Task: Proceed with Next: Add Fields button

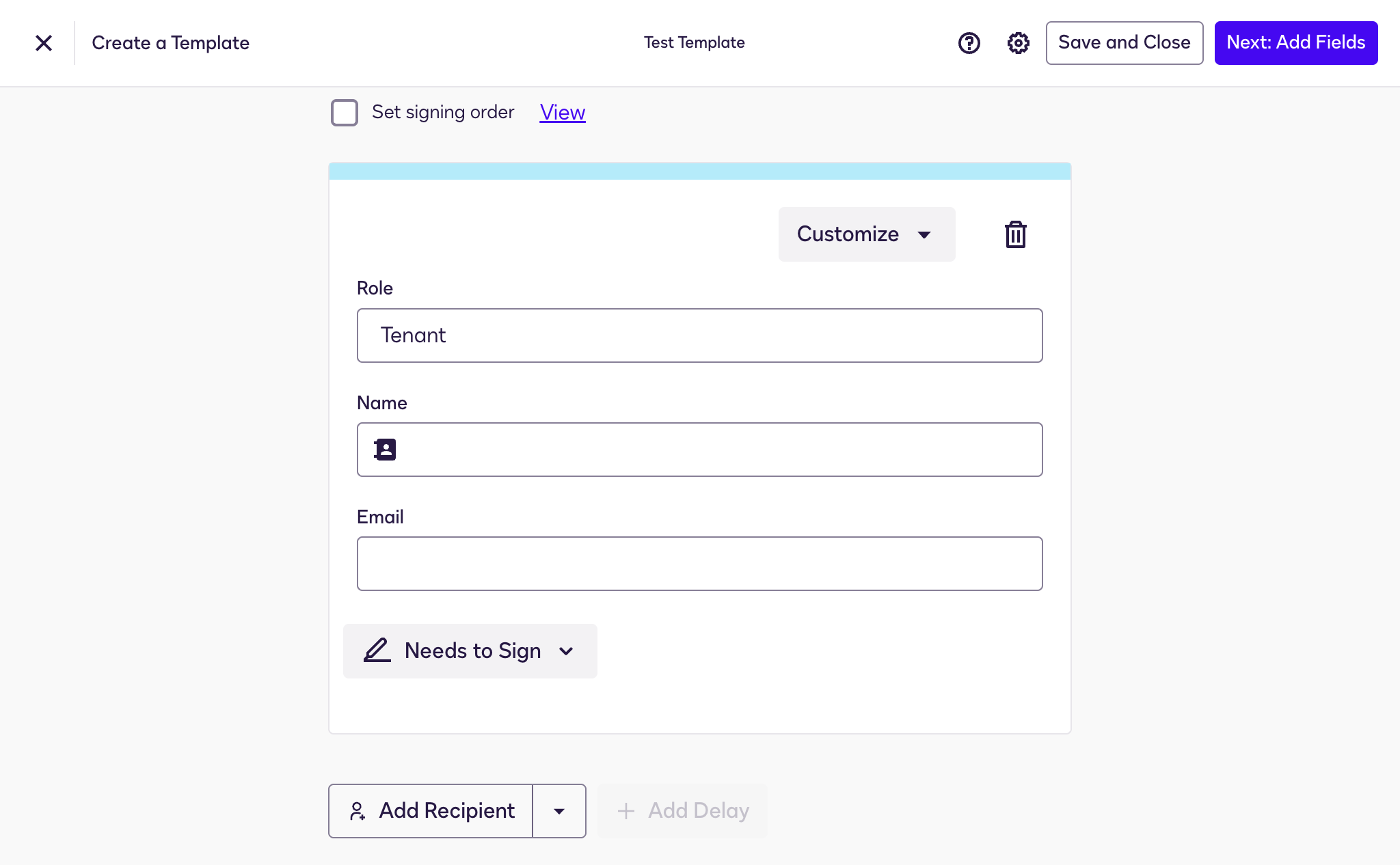Action: 1295,43
